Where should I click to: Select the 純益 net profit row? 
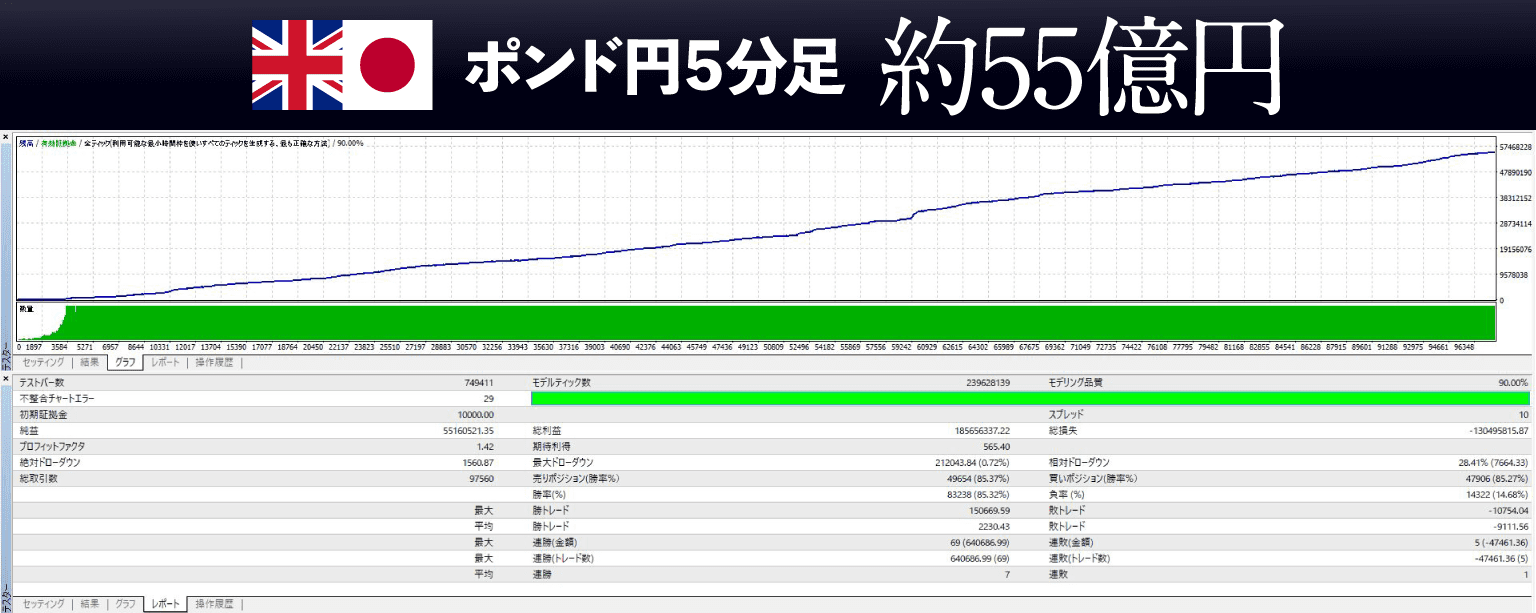coord(260,430)
